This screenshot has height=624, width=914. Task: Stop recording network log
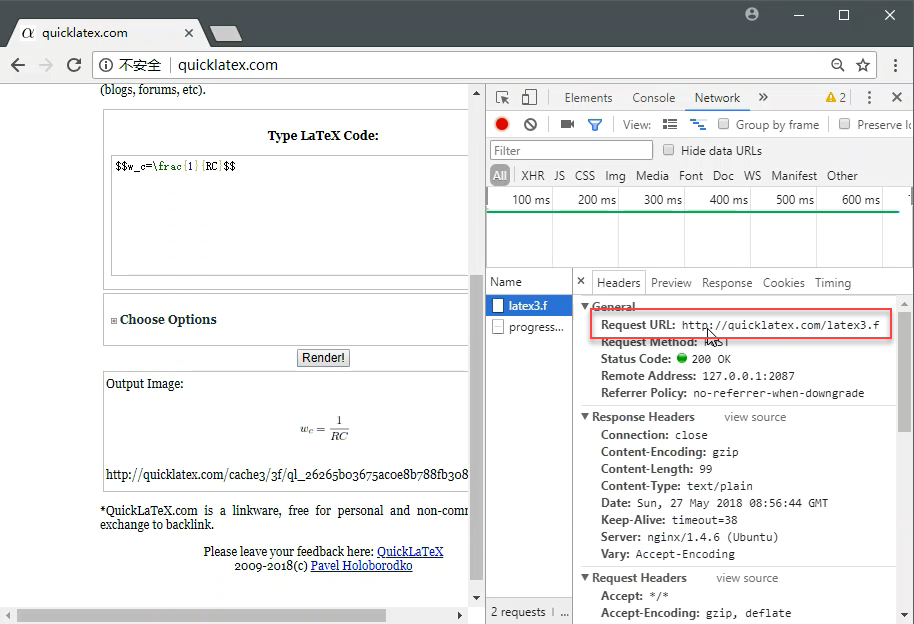tap(502, 124)
